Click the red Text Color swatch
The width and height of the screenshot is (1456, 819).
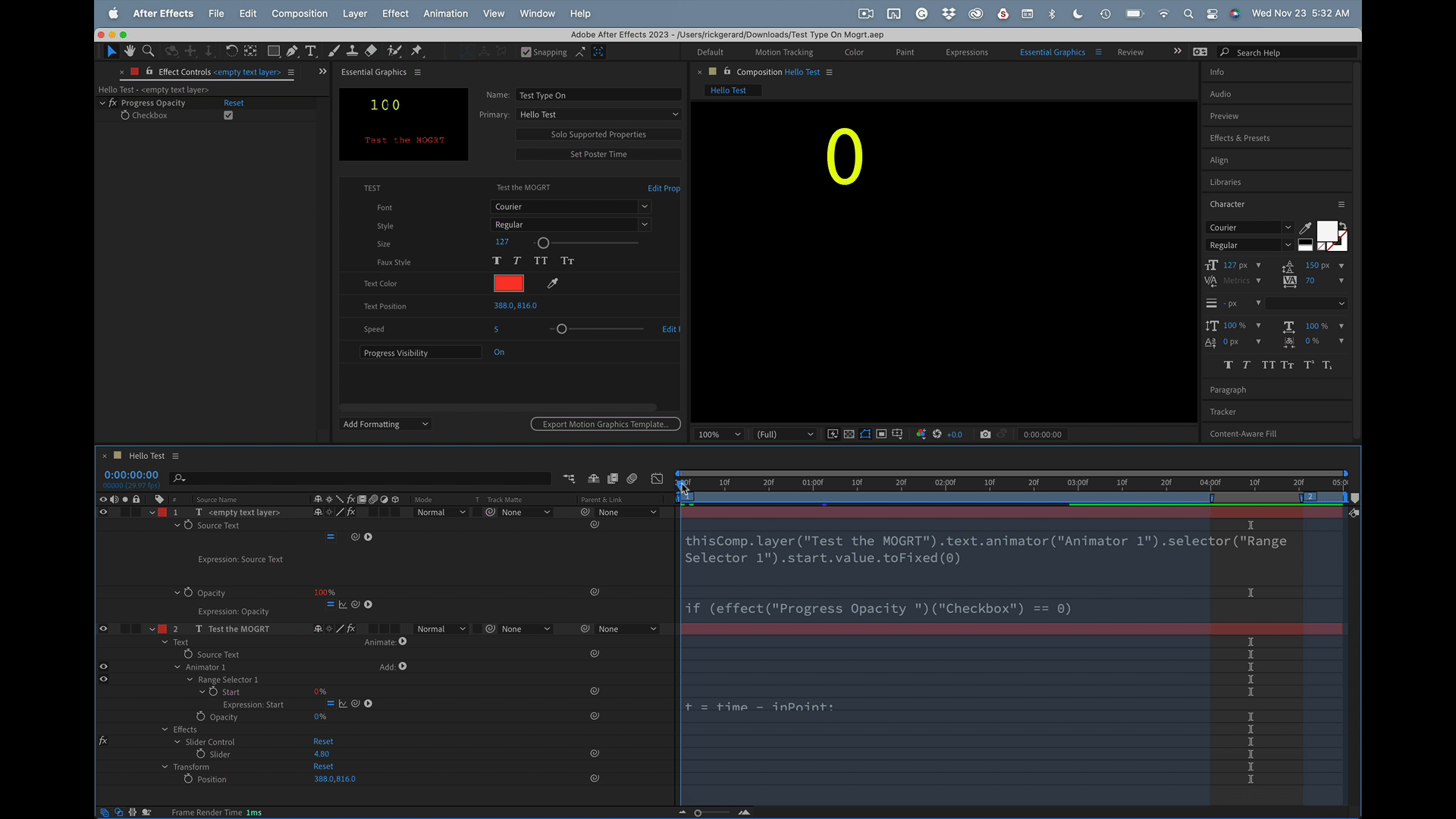508,283
